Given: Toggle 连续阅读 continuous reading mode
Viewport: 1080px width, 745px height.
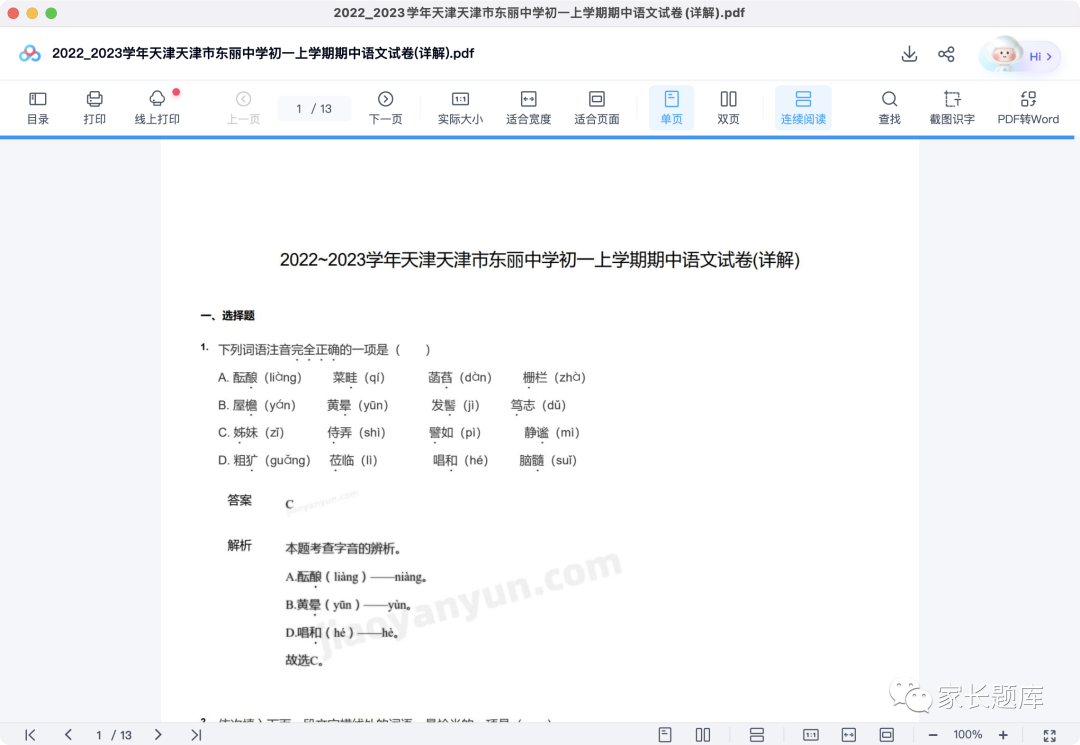Looking at the screenshot, I should pyautogui.click(x=803, y=108).
